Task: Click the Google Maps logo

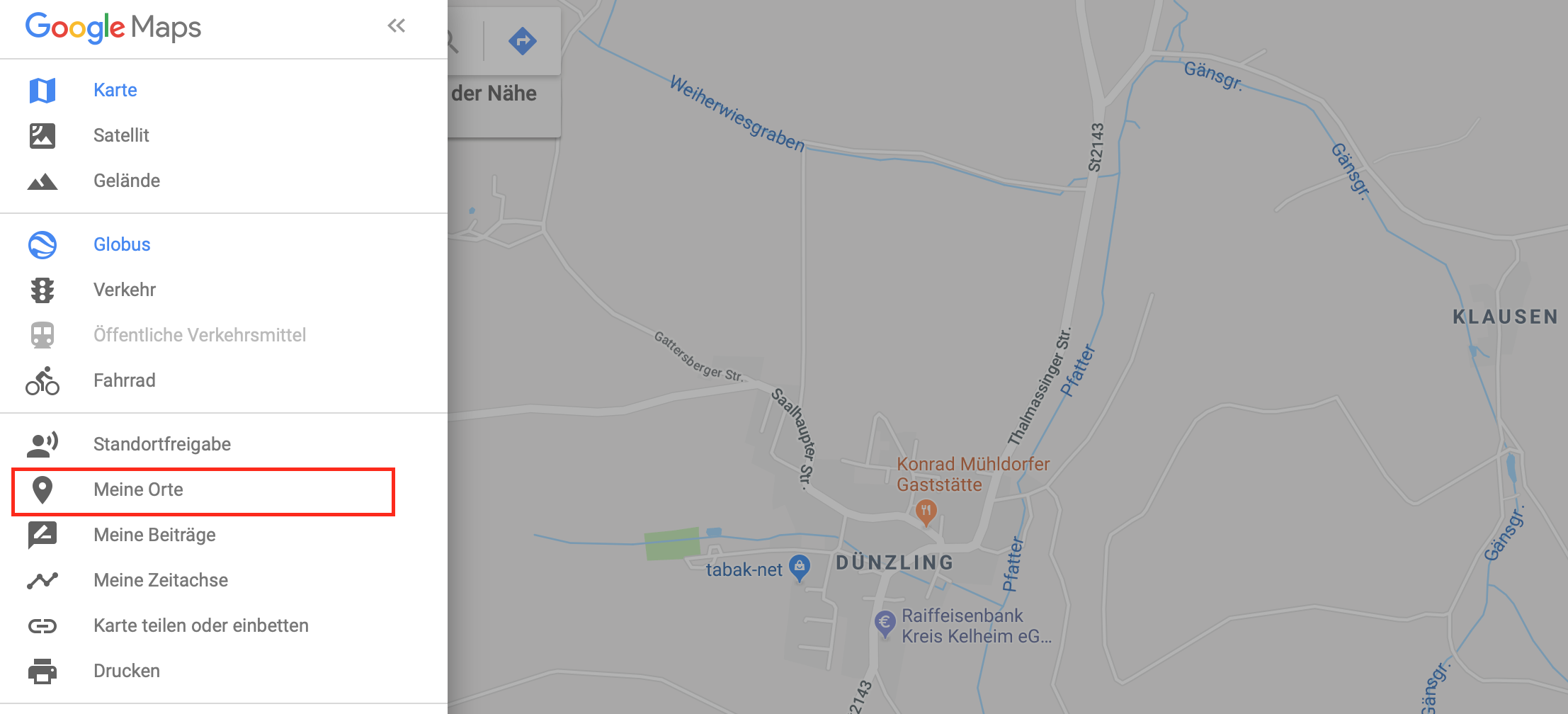Action: (x=113, y=28)
